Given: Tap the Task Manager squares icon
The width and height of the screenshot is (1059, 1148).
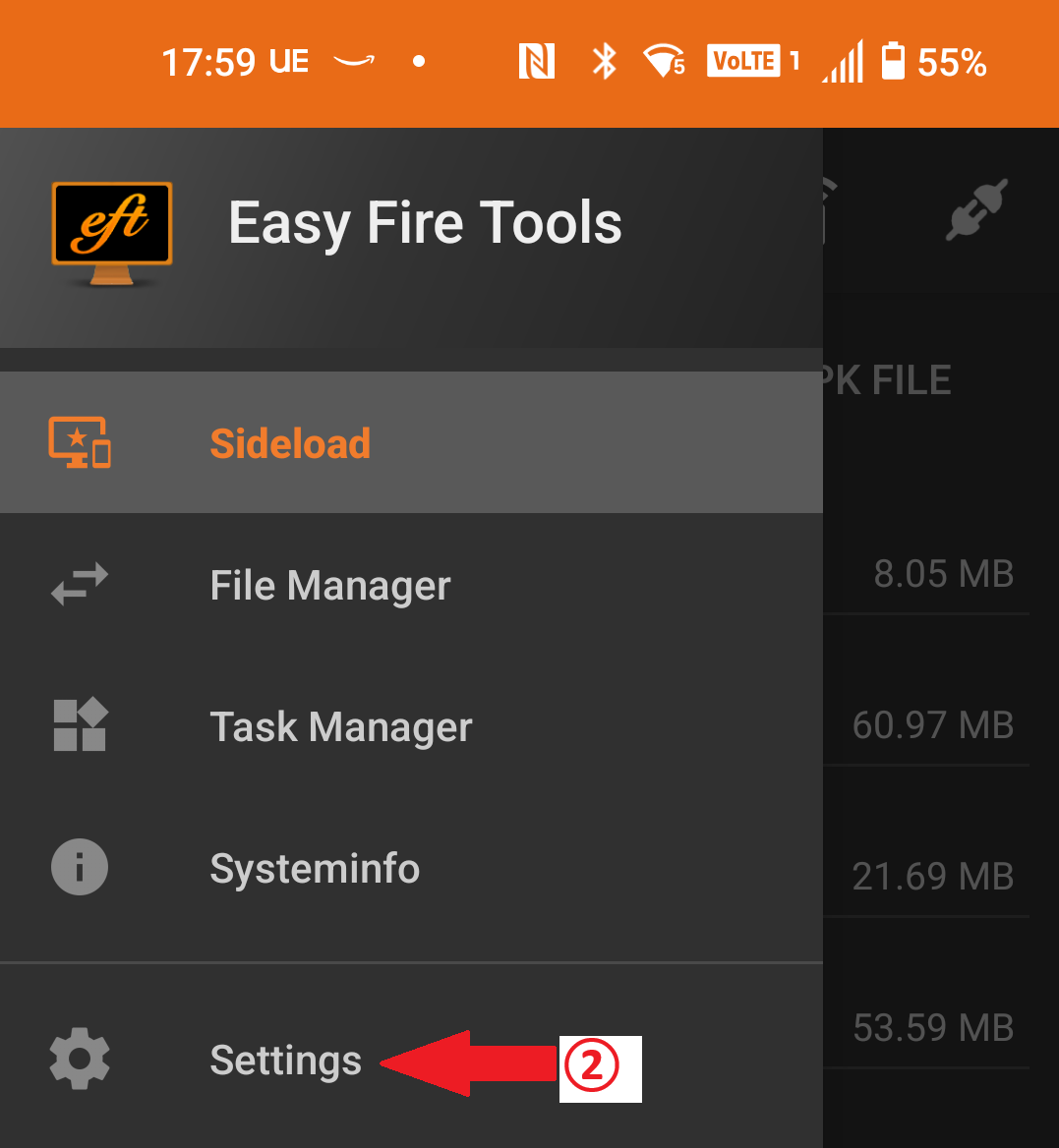Looking at the screenshot, I should click(x=79, y=725).
